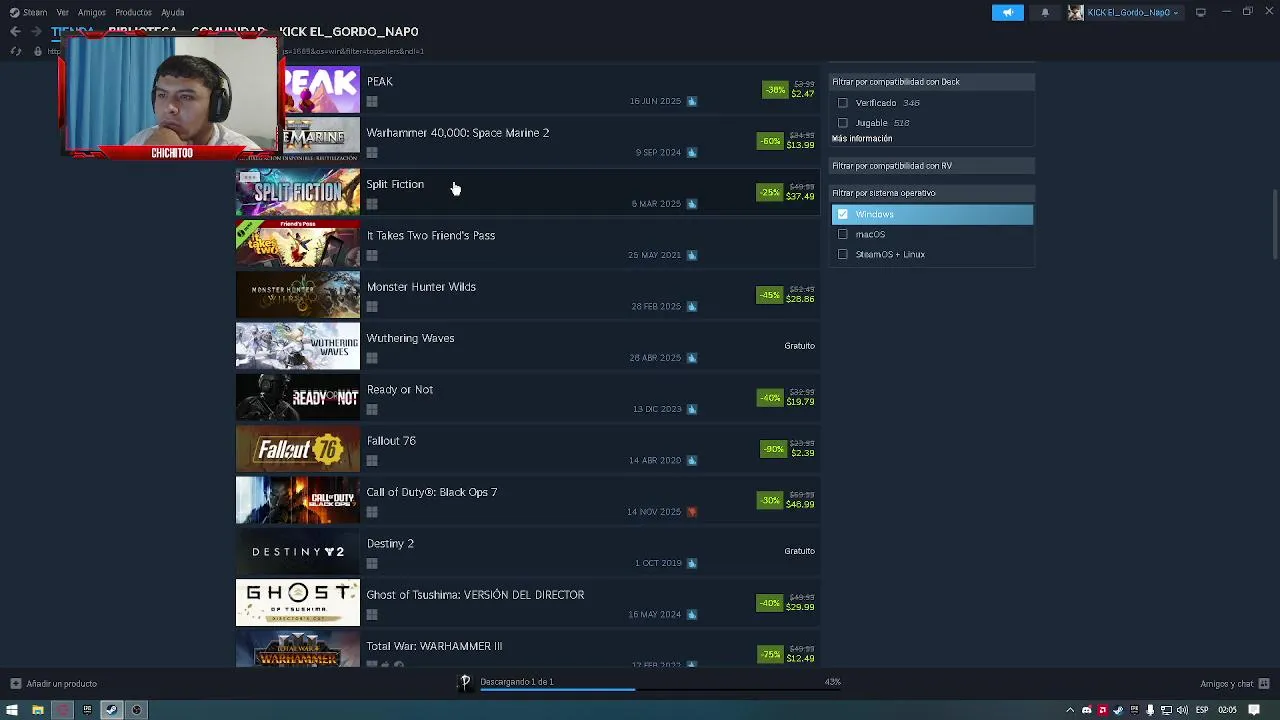Click the Descargando 1 de 1 status
1280x720 pixels.
pos(517,682)
